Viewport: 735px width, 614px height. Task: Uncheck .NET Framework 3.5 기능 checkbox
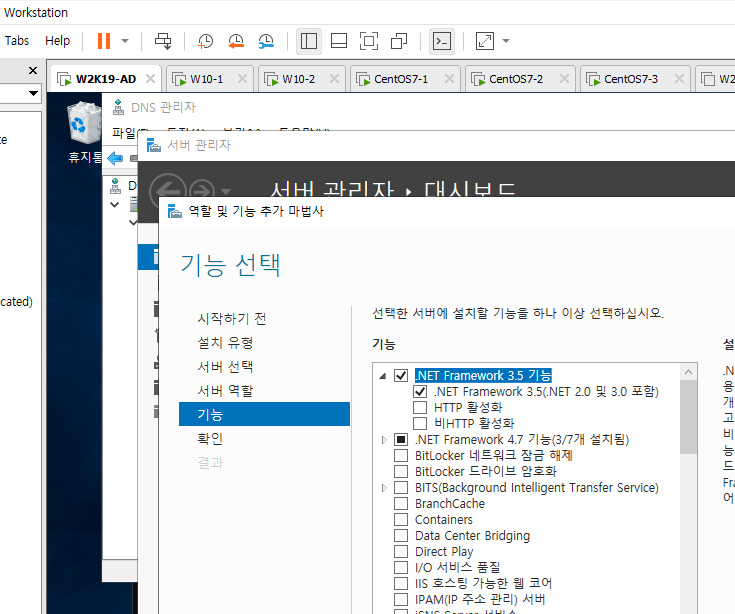coord(401,375)
